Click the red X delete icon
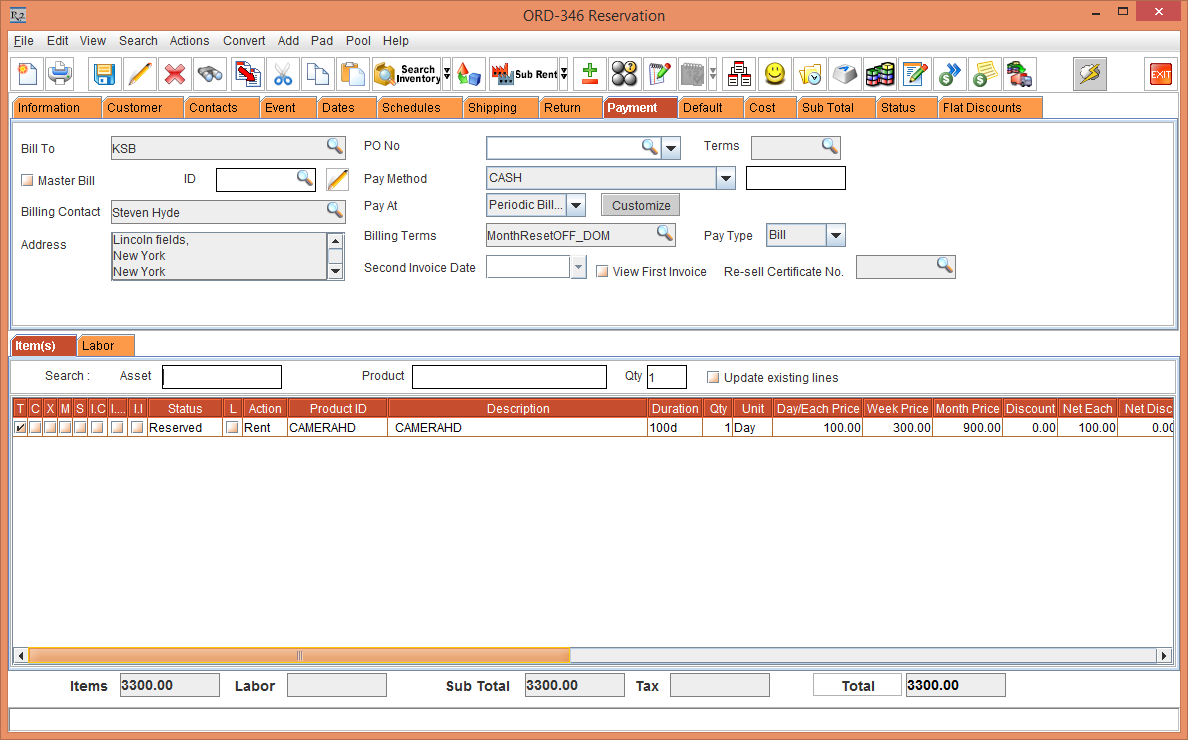The width and height of the screenshot is (1188, 740). 175,74
